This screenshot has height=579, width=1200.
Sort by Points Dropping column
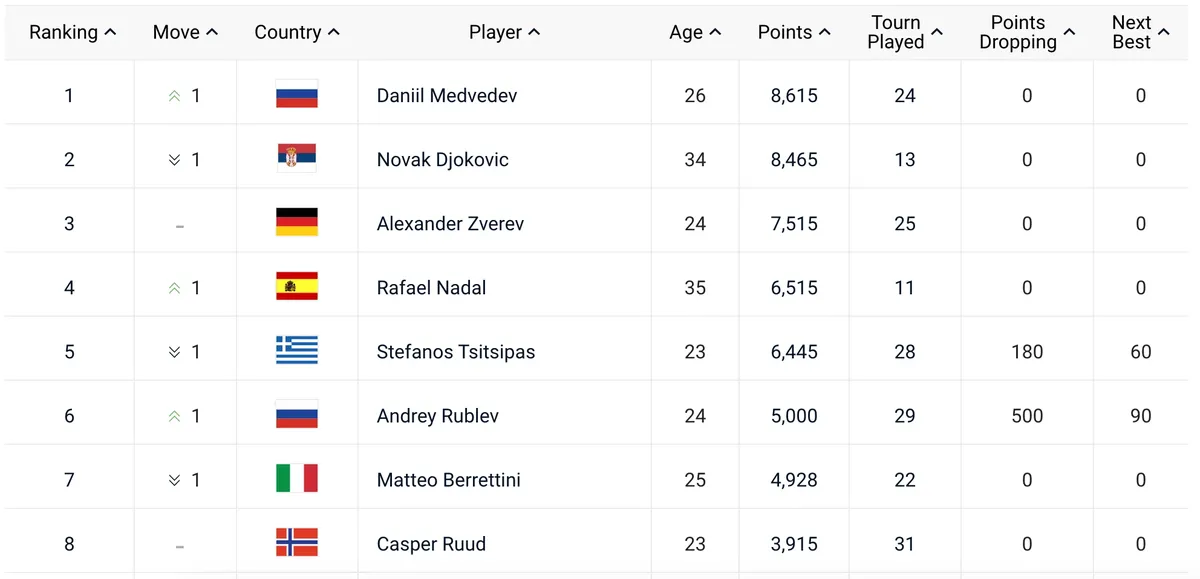[1027, 32]
